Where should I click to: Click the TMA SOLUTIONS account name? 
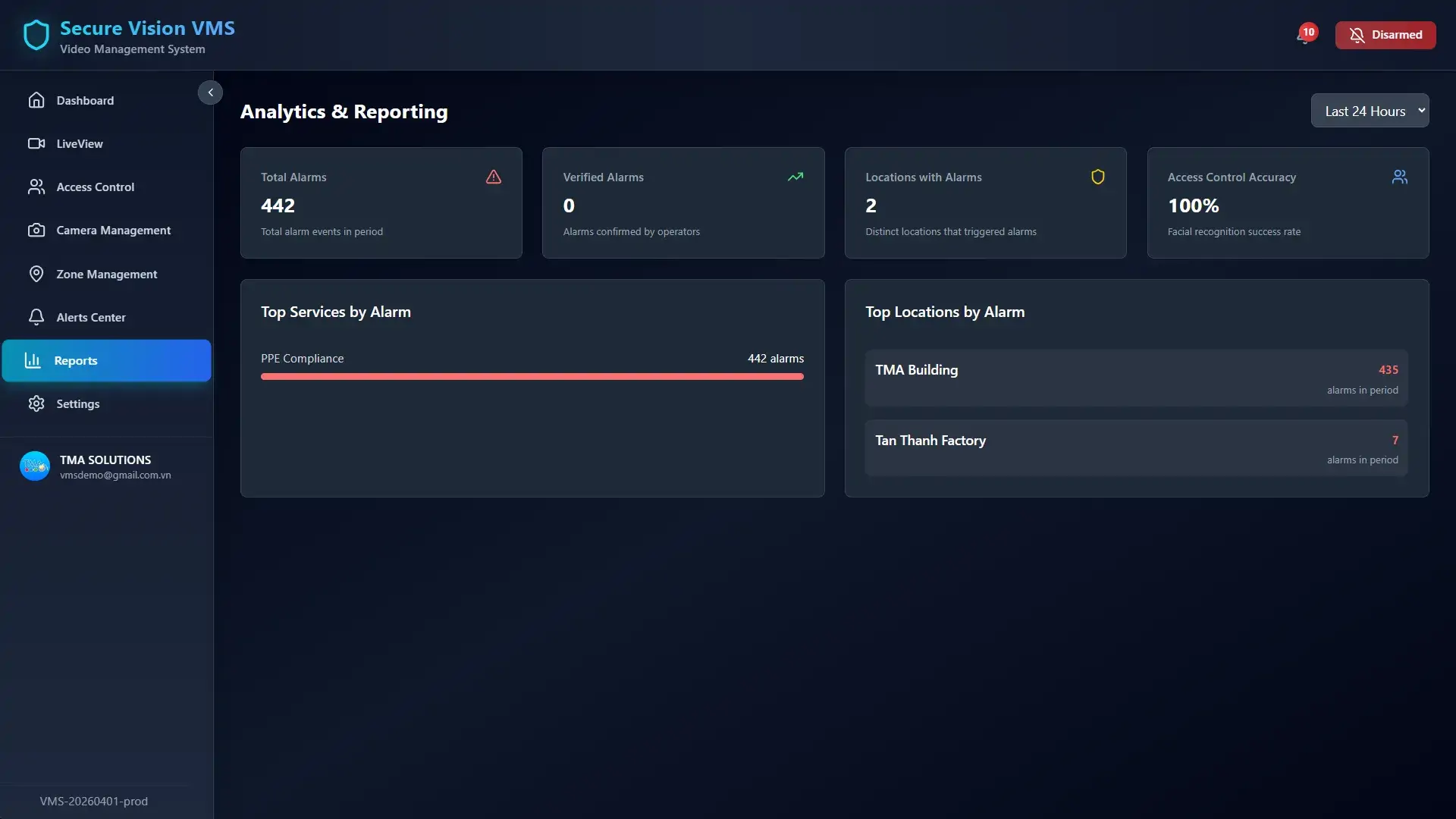[x=105, y=460]
